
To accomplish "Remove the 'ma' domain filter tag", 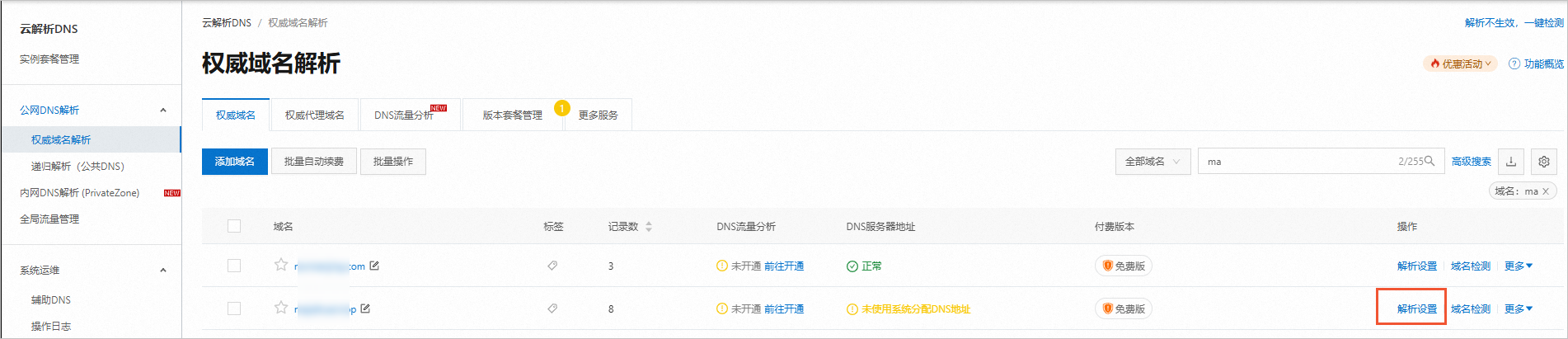I will 1546,191.
